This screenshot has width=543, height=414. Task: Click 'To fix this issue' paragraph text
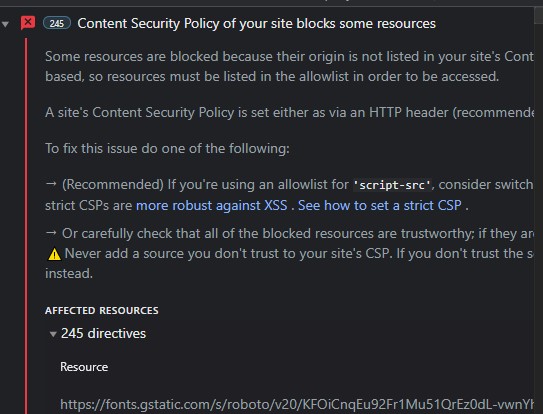pos(167,149)
